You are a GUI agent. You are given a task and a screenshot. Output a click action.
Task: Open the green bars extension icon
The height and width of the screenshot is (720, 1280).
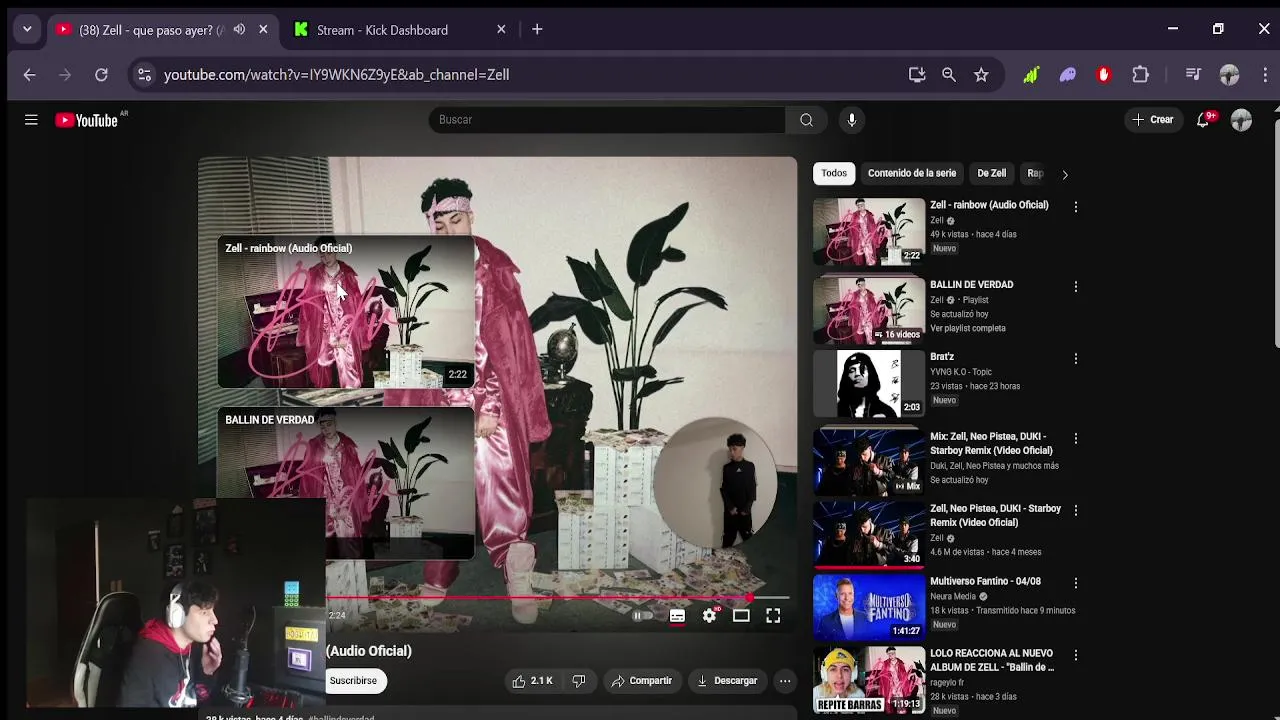point(1031,75)
